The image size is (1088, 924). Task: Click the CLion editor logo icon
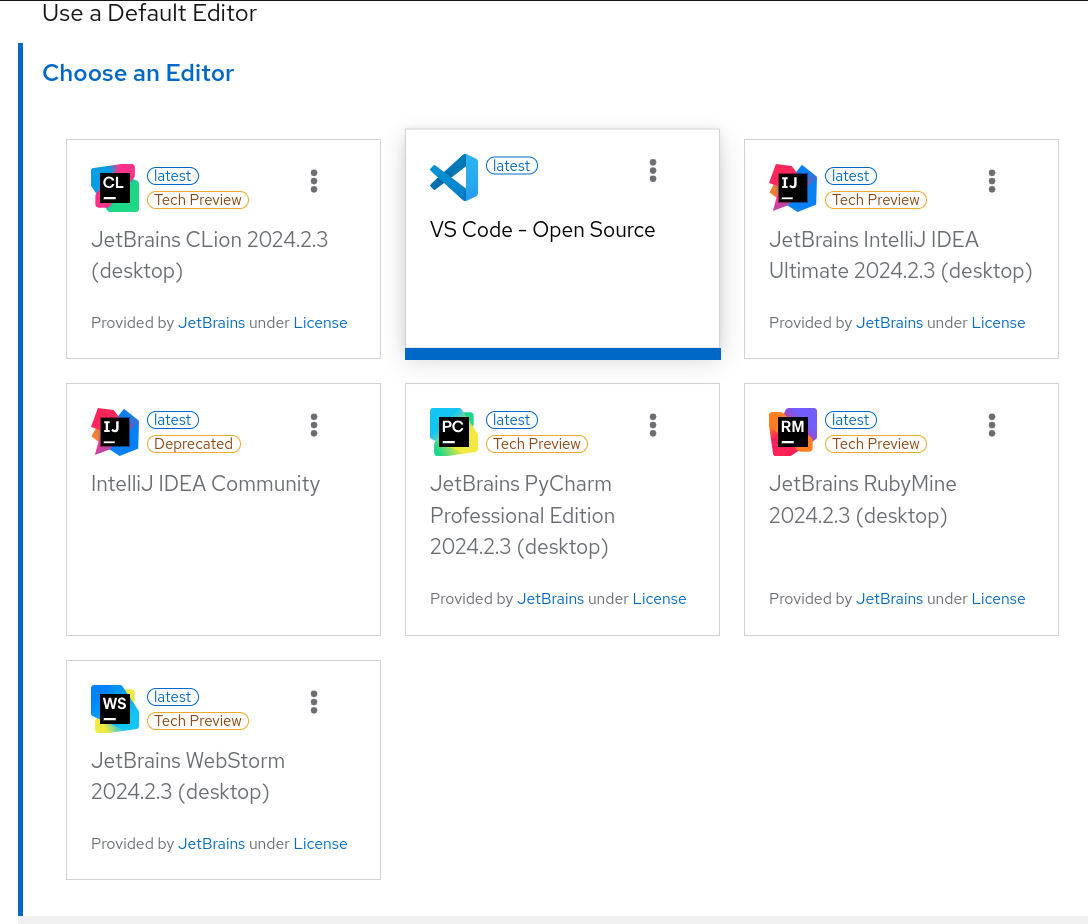[x=115, y=188]
